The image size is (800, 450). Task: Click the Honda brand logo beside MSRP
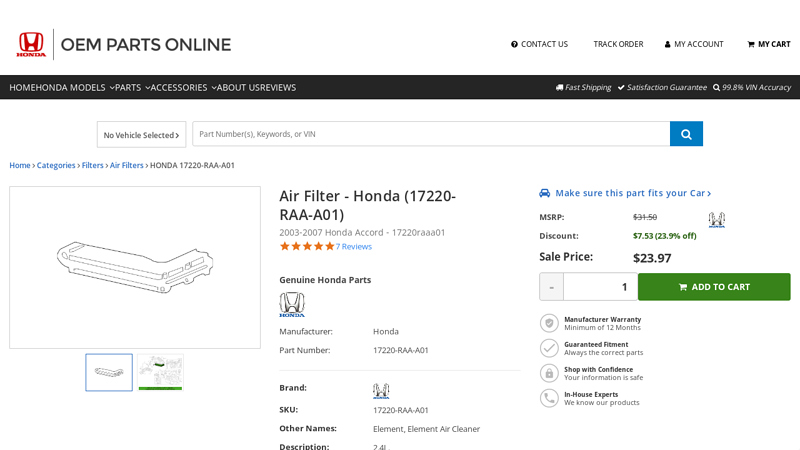point(716,219)
